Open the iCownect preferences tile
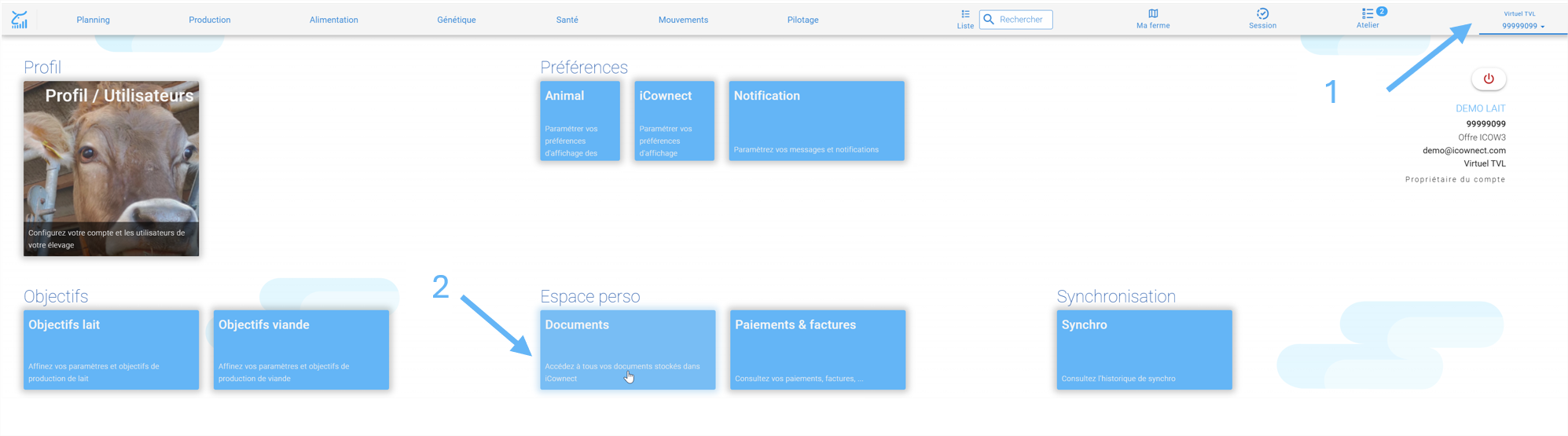The width and height of the screenshot is (1568, 436). point(674,121)
